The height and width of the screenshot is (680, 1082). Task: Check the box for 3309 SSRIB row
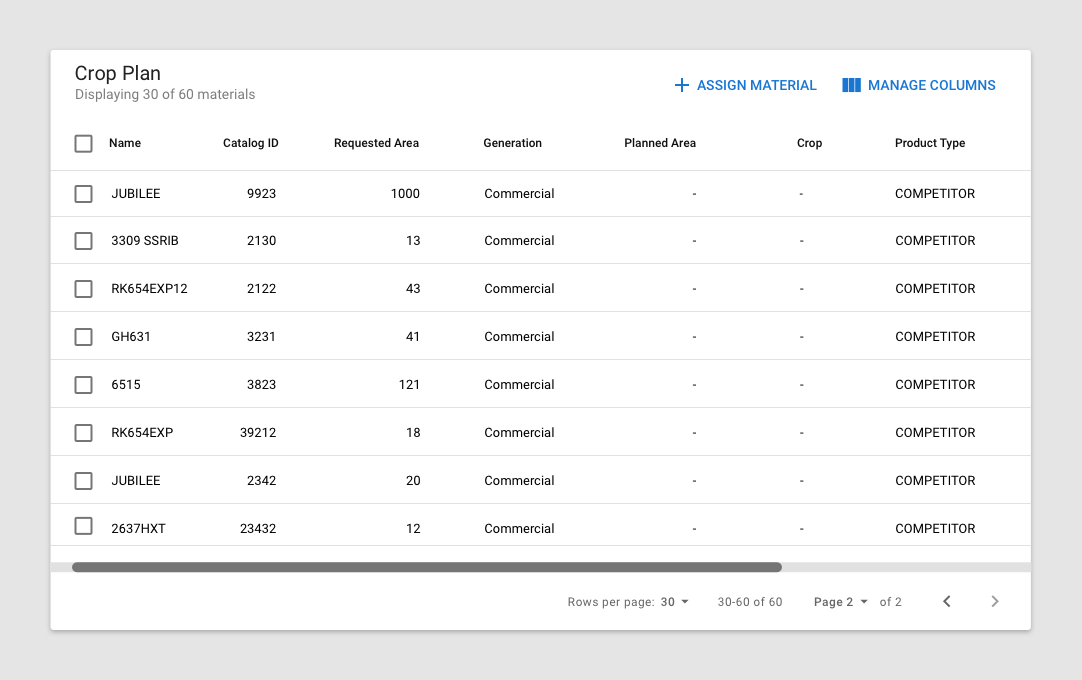coord(84,241)
